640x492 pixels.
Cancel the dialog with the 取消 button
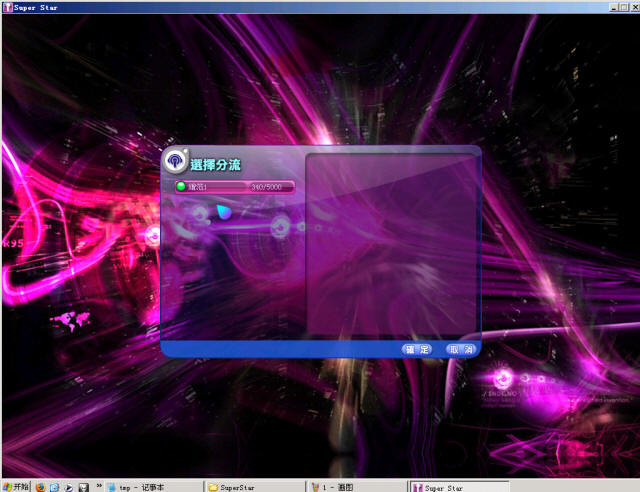[x=461, y=350]
